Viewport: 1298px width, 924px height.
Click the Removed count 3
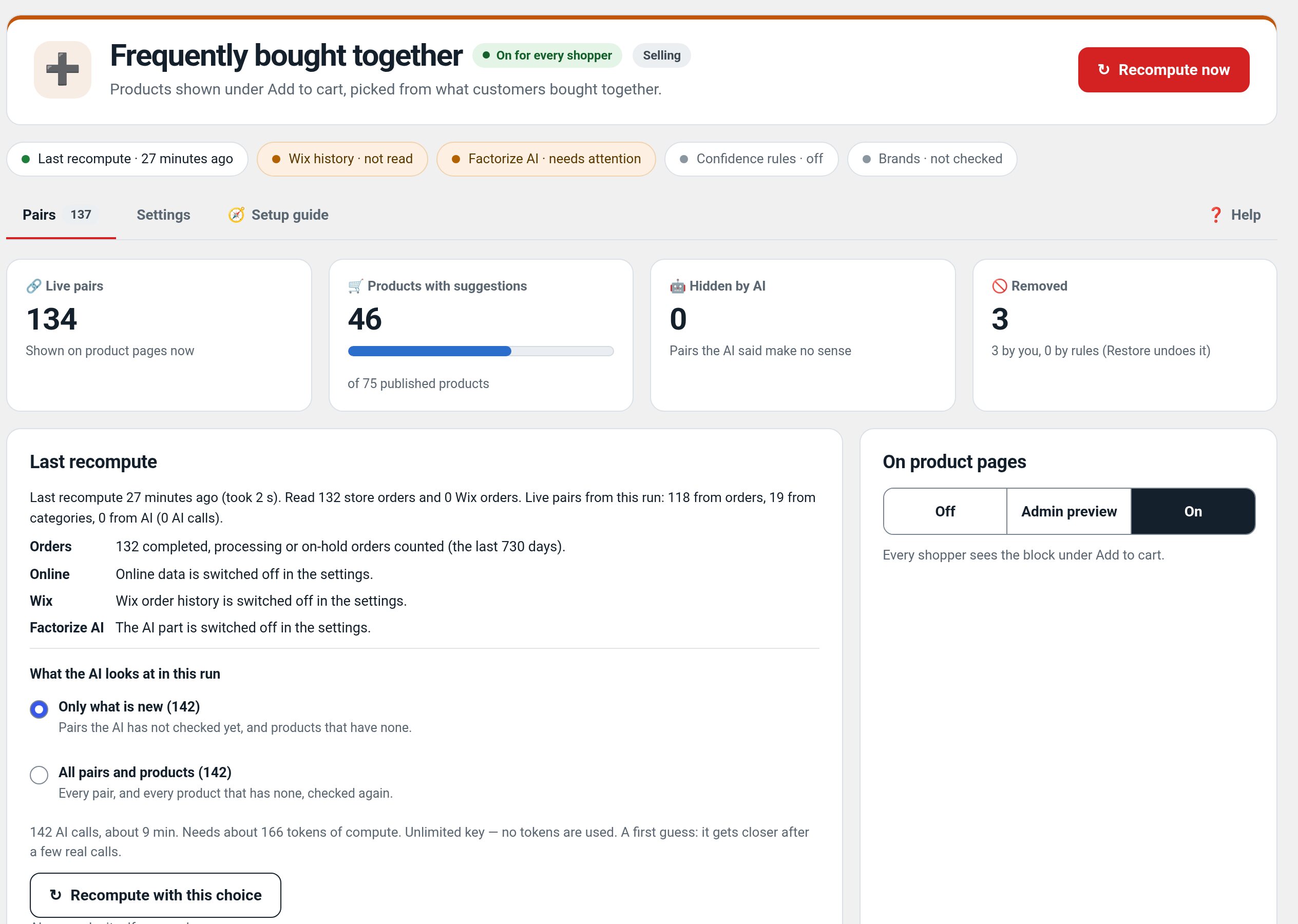(x=1000, y=319)
